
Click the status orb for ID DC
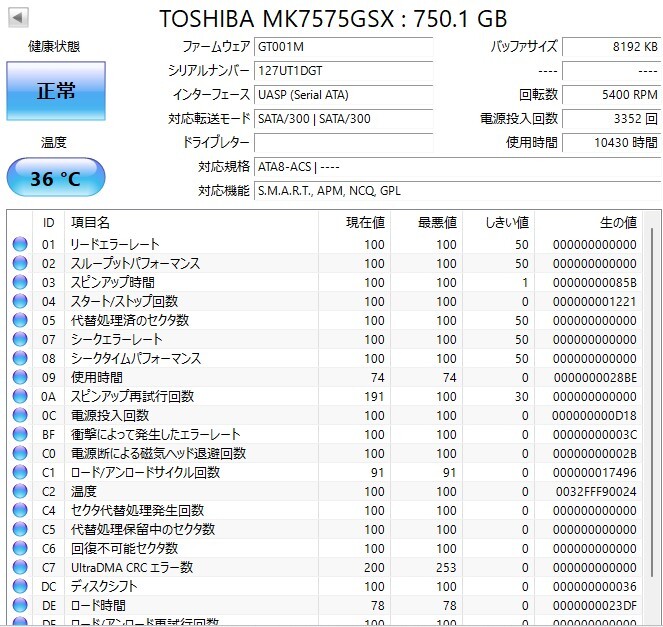click(x=20, y=586)
